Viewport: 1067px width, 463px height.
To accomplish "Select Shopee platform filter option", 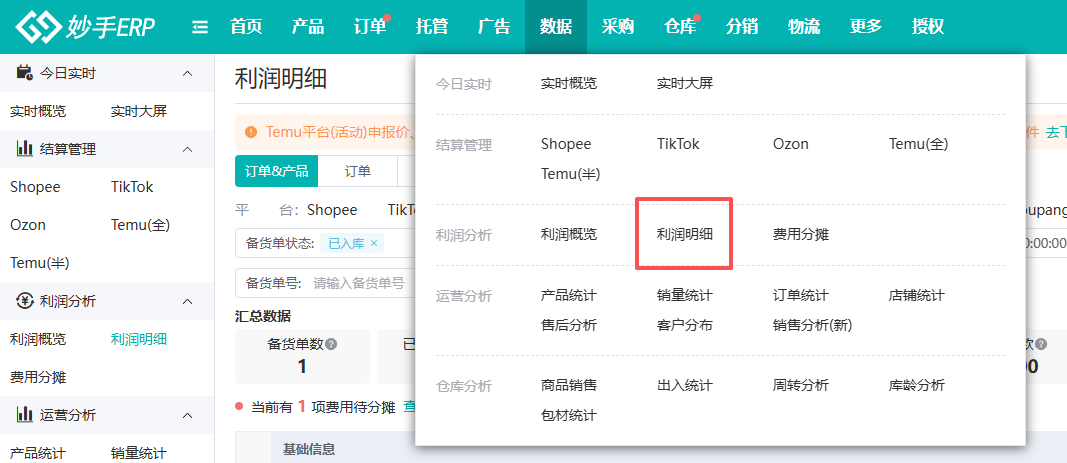I will pos(332,209).
